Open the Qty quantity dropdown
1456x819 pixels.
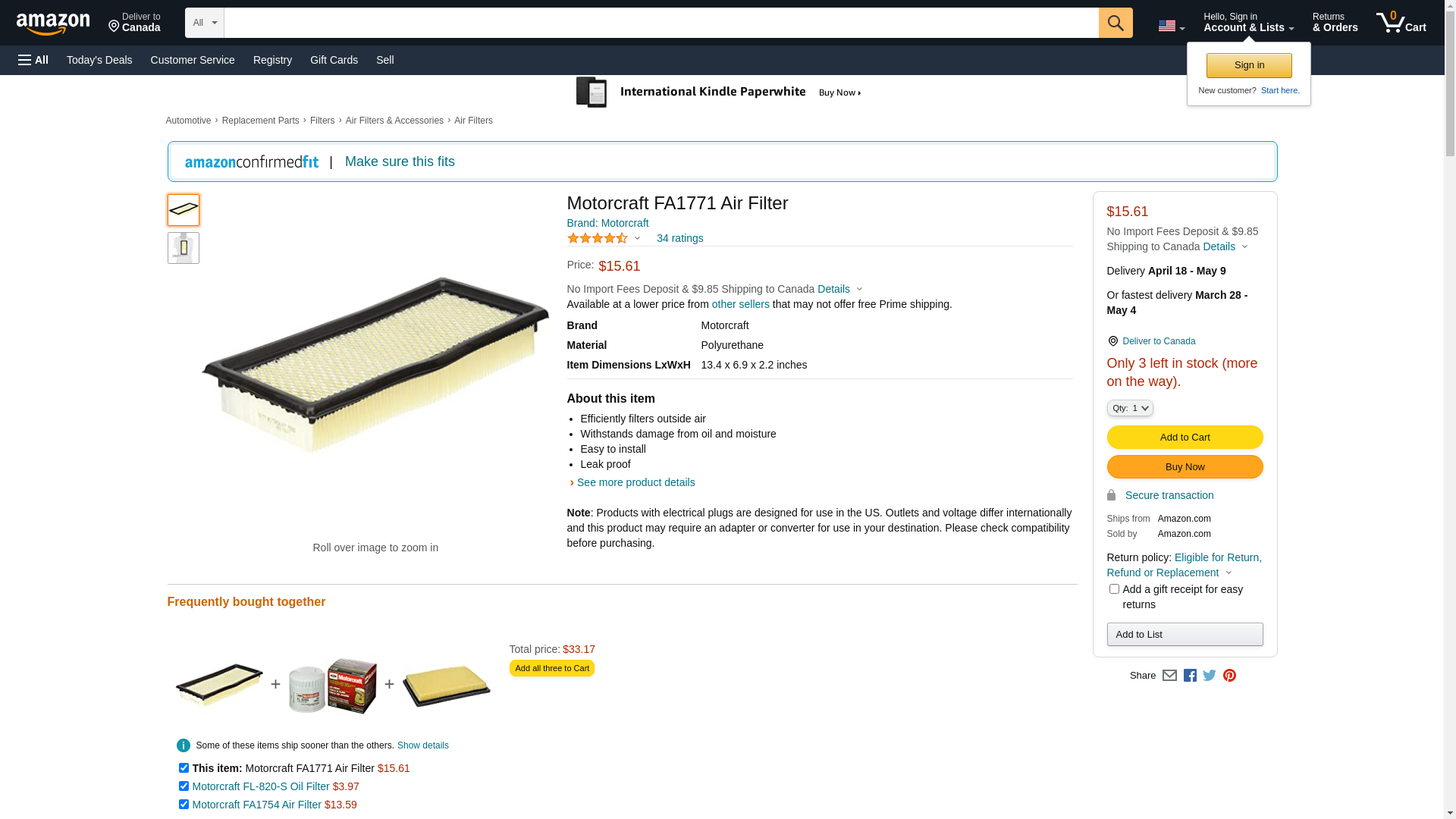coord(1130,408)
